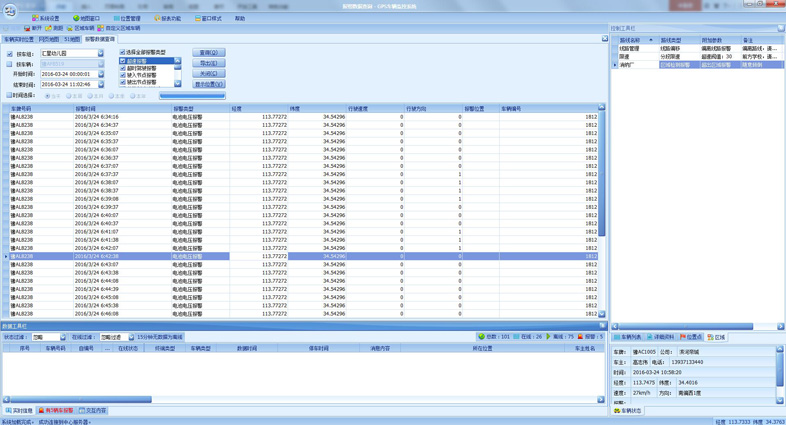Expand the 按车组 dropdown showing 汇星幼儿园
Viewport: 786px width, 425px height.
pyautogui.click(x=100, y=54)
